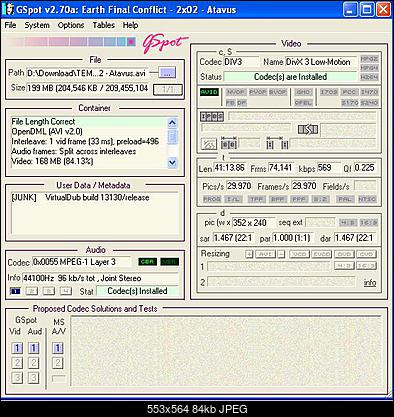Click the "Codec(s) are Installed" video status
The width and height of the screenshot is (394, 417).
(x=290, y=77)
